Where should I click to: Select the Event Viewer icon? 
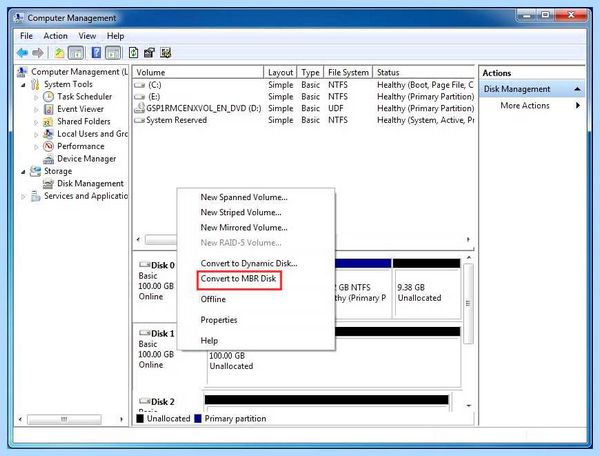[49, 109]
